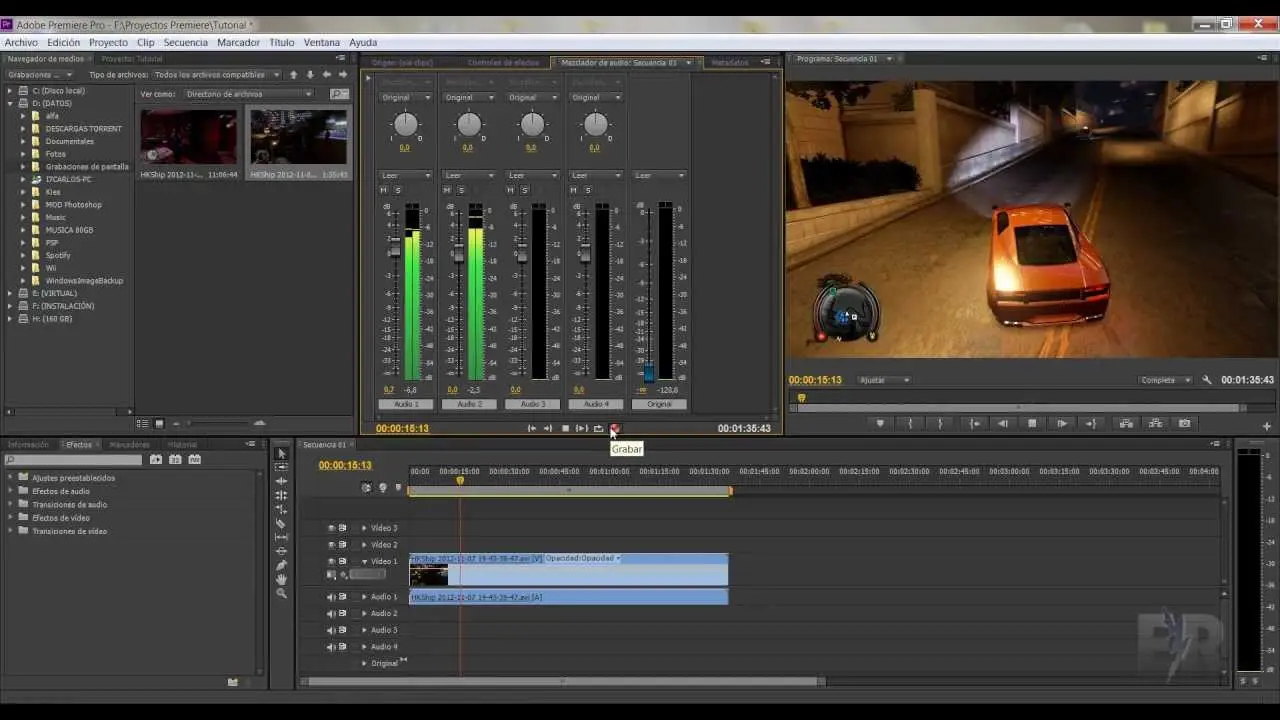The width and height of the screenshot is (1280, 720).
Task: Open the Ventana menu
Action: [322, 42]
